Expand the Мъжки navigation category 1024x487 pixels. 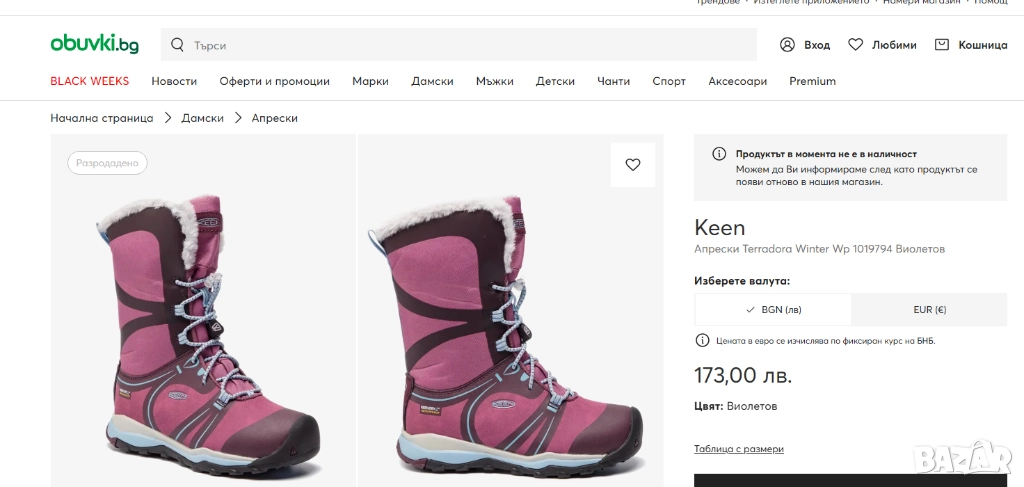click(x=494, y=81)
